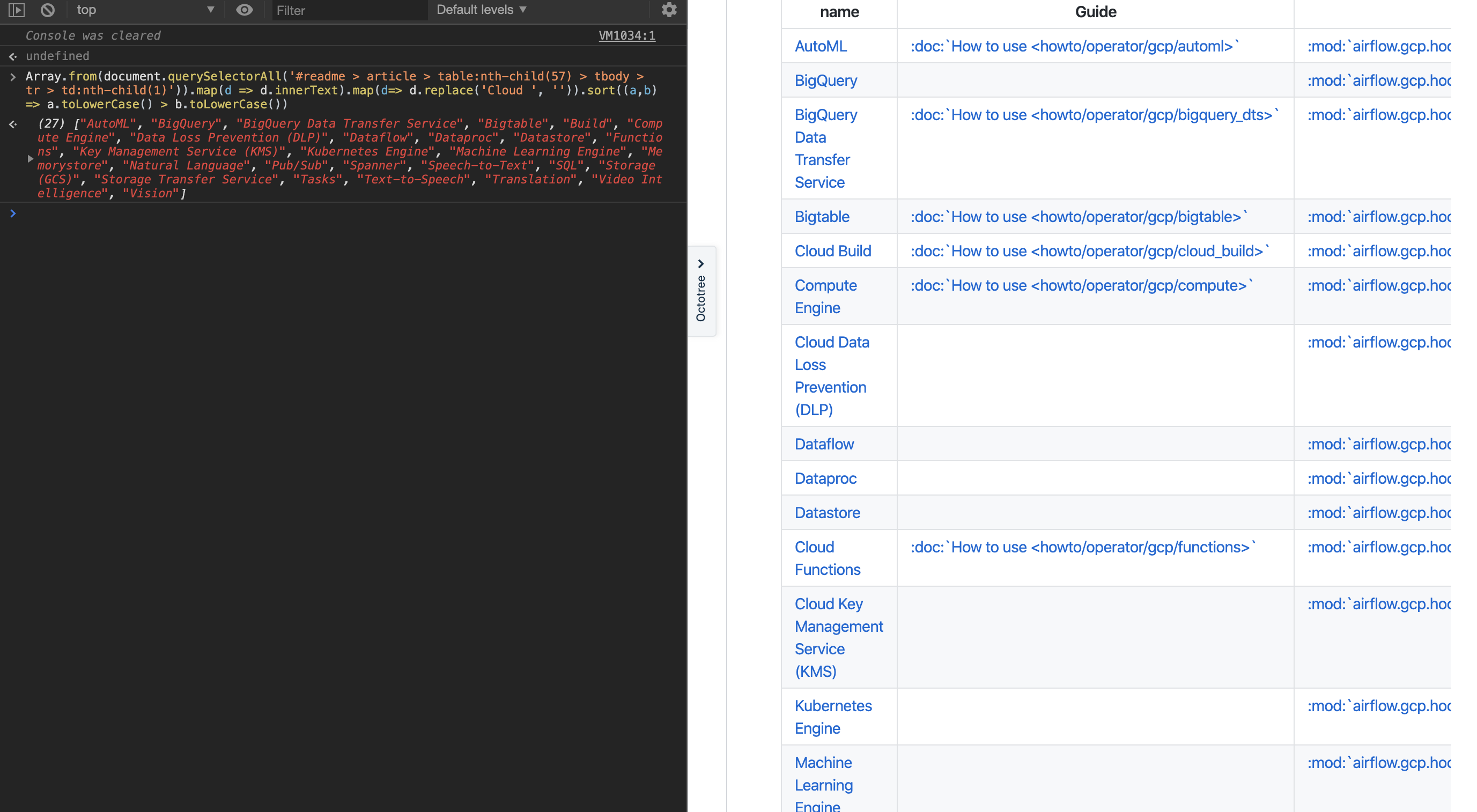Click the functions How to use guide text
The height and width of the screenshot is (812, 1477).
point(1082,547)
